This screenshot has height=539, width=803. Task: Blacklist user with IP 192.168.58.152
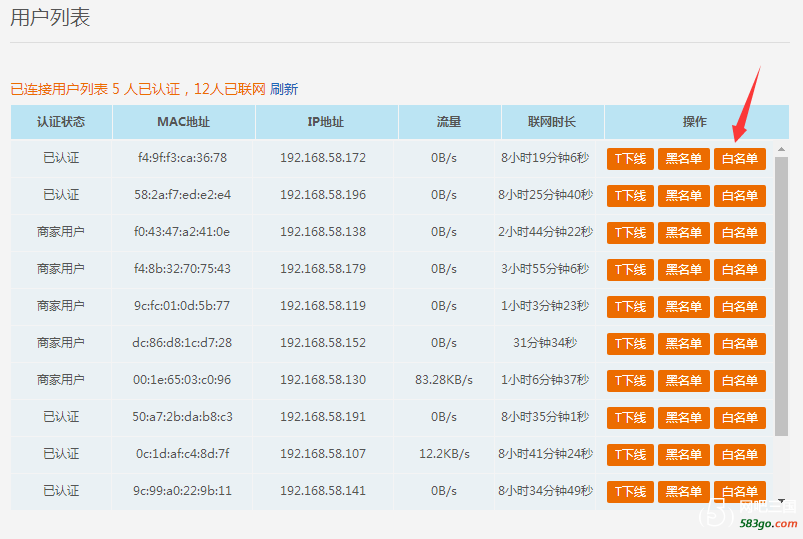tap(684, 344)
